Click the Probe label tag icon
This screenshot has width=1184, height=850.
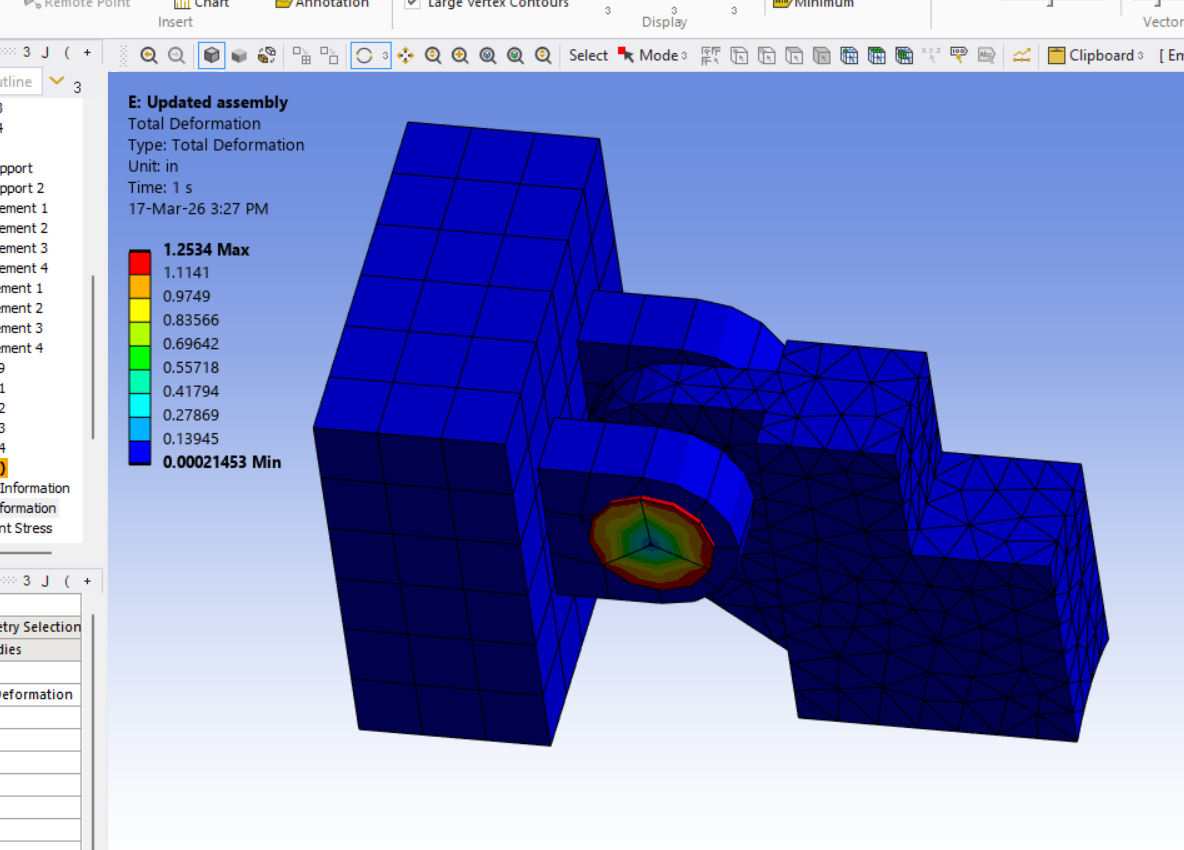958,56
